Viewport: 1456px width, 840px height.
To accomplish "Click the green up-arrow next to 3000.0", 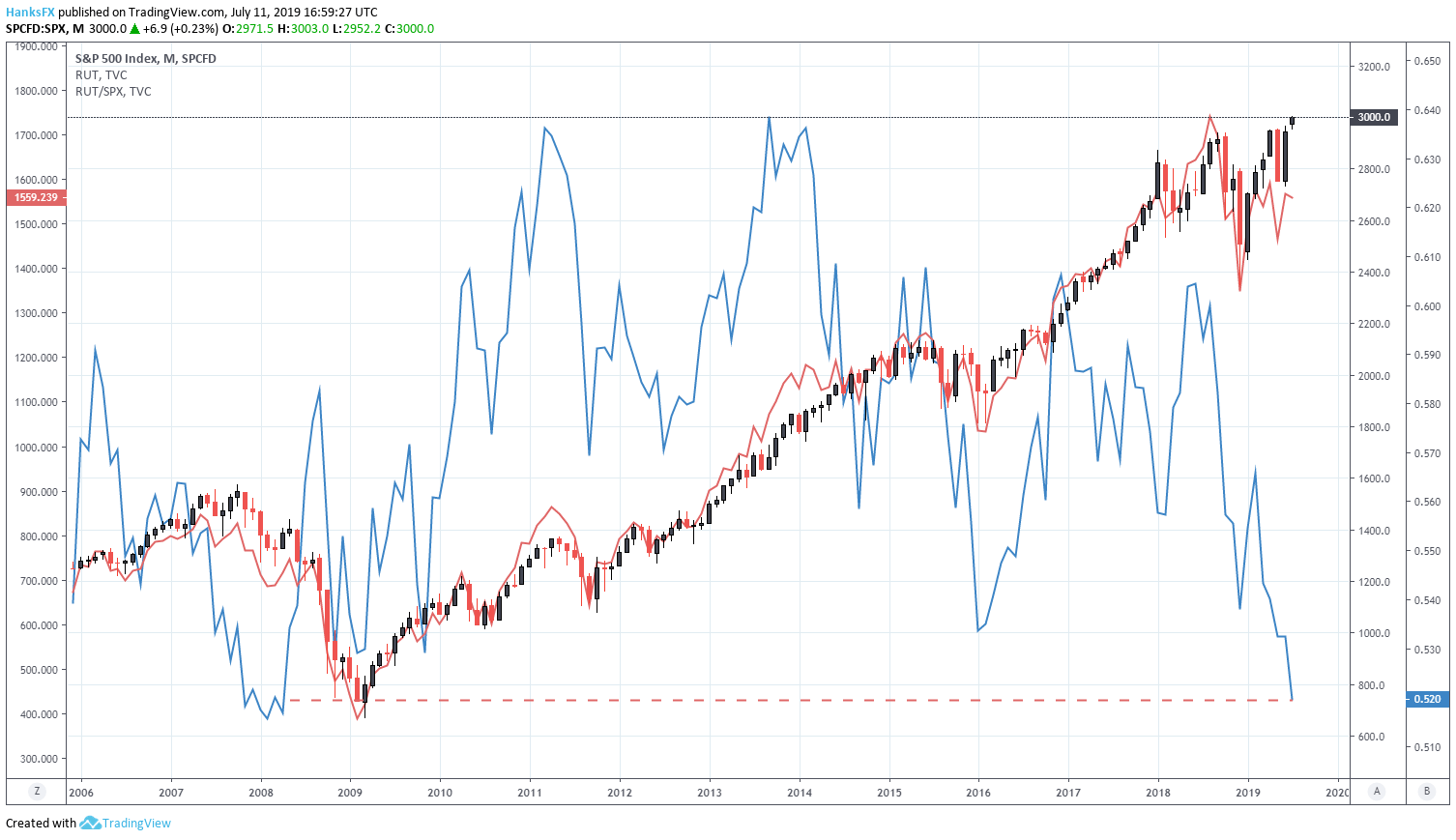I will coord(134,29).
